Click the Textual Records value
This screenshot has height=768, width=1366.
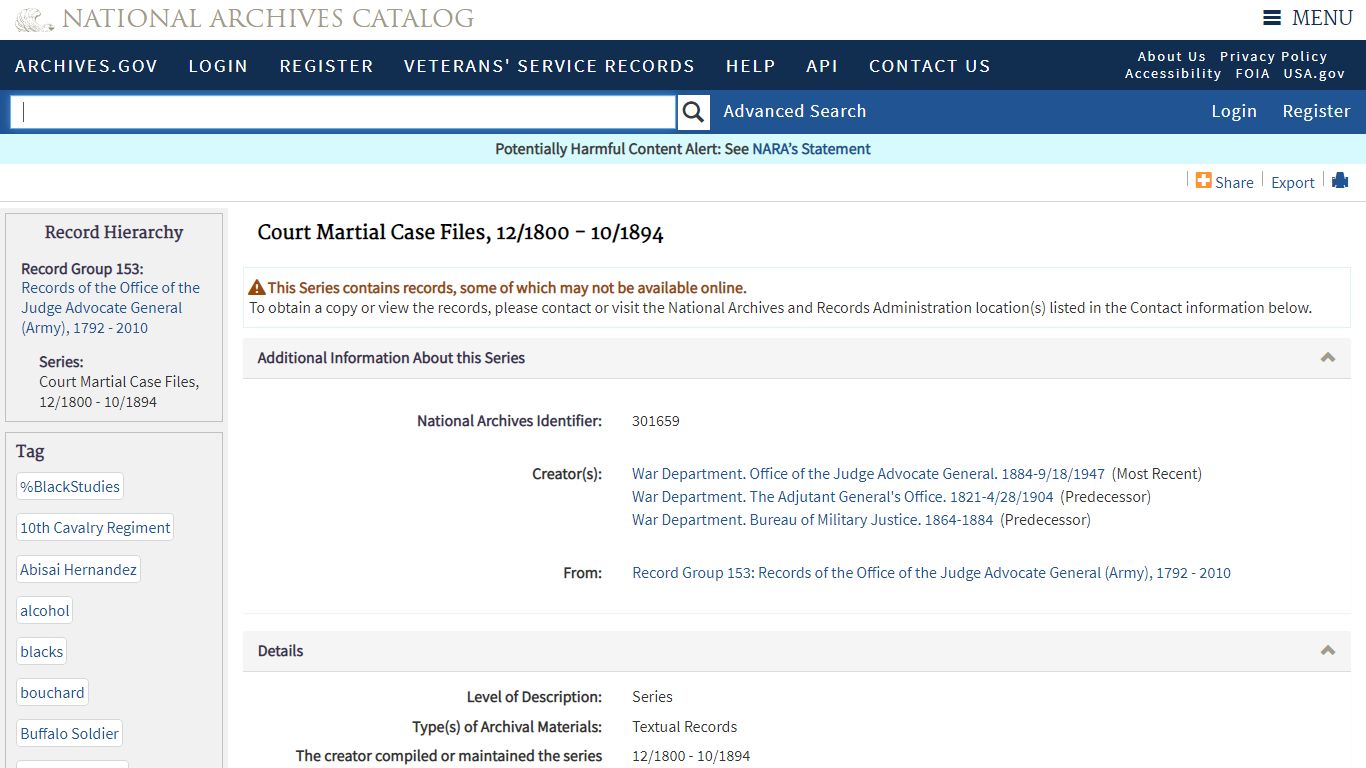point(685,727)
